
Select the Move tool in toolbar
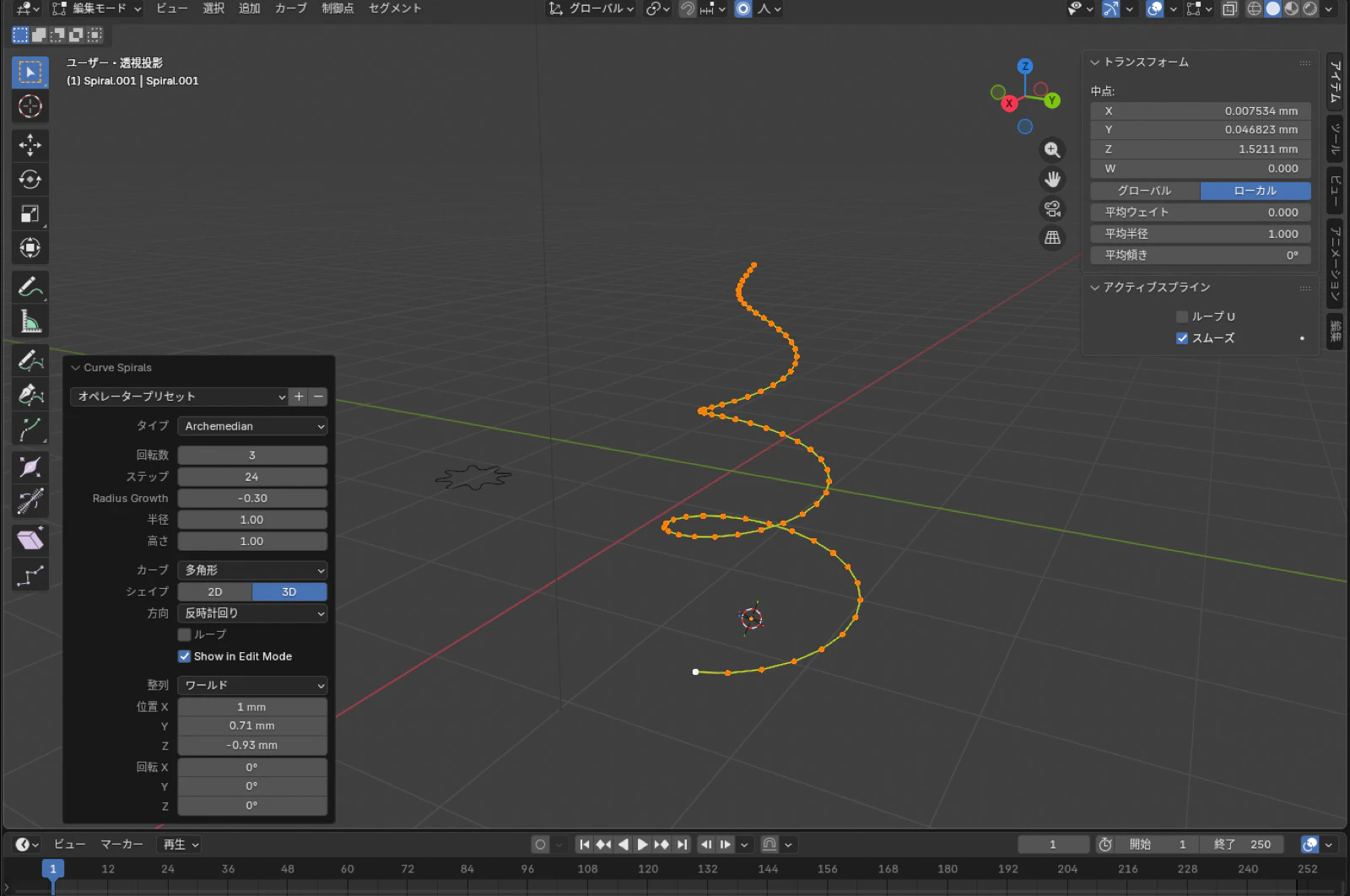click(30, 145)
